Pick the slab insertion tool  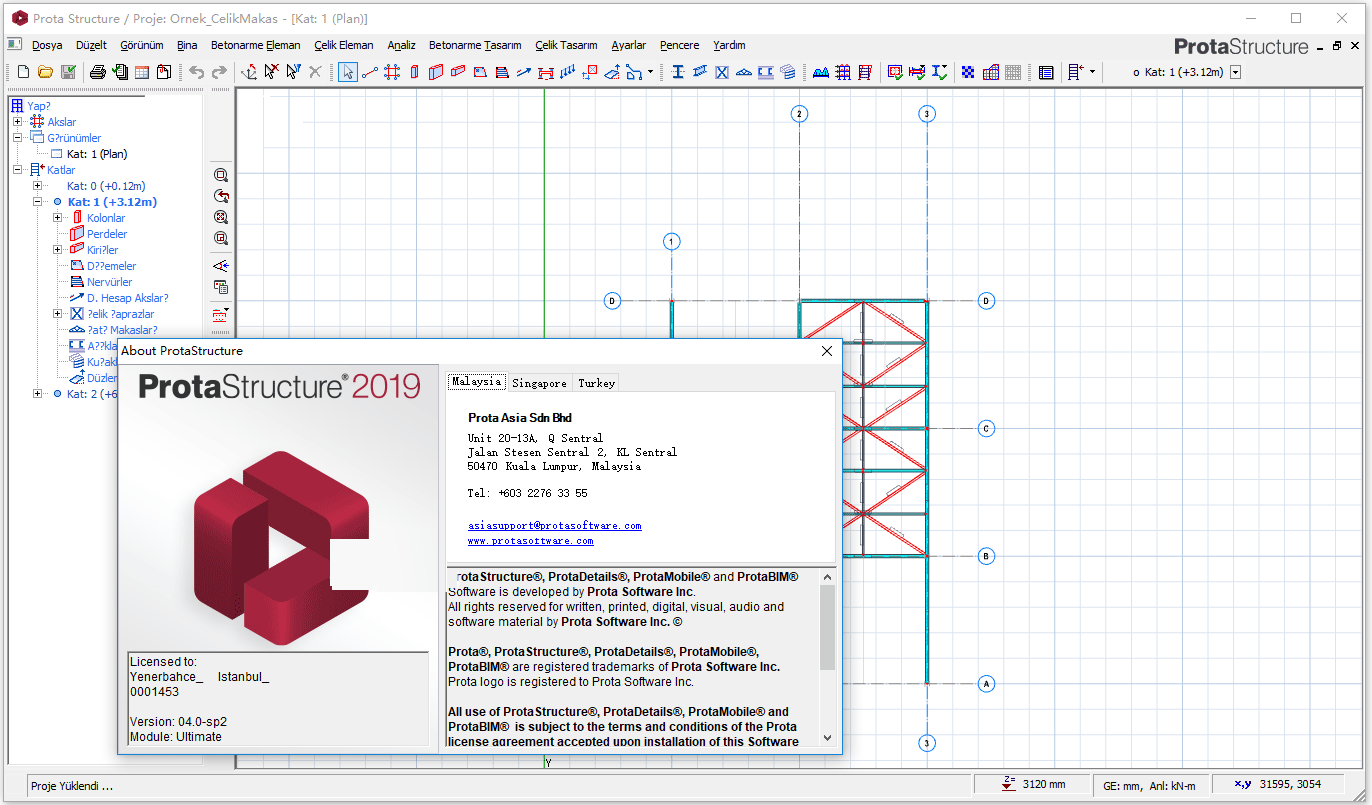(480, 72)
